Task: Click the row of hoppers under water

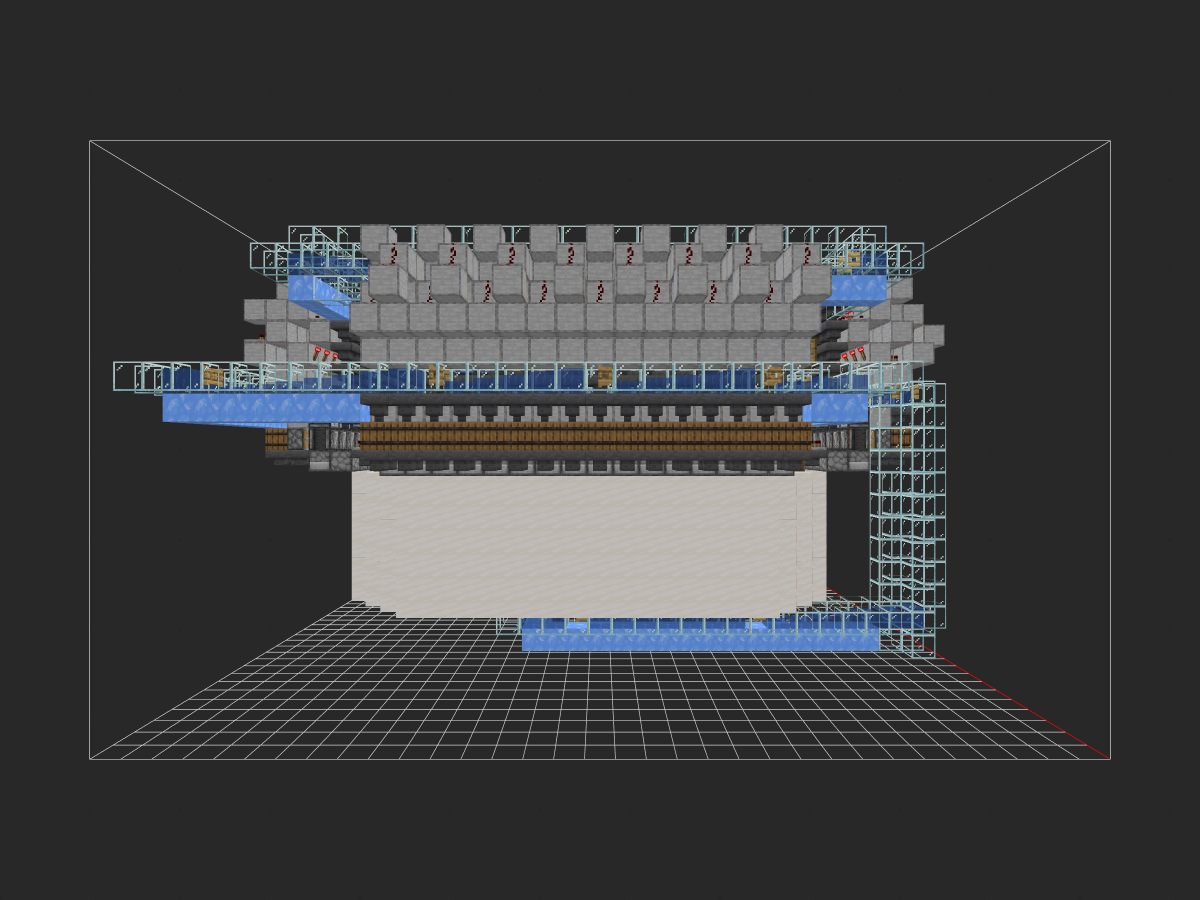Action: [x=585, y=410]
